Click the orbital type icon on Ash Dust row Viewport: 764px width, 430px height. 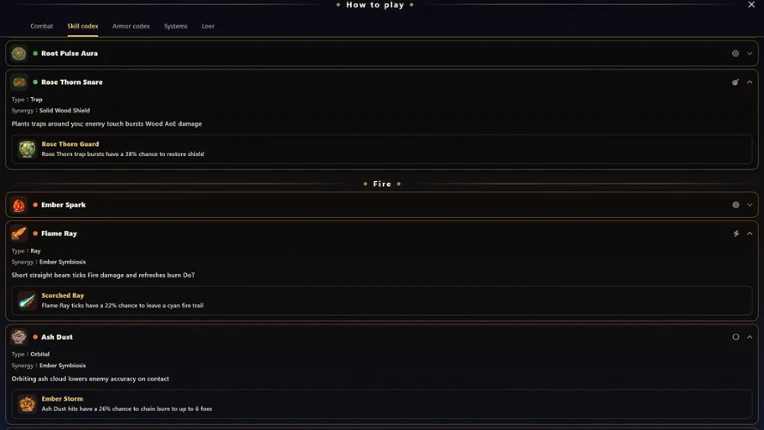(736, 337)
